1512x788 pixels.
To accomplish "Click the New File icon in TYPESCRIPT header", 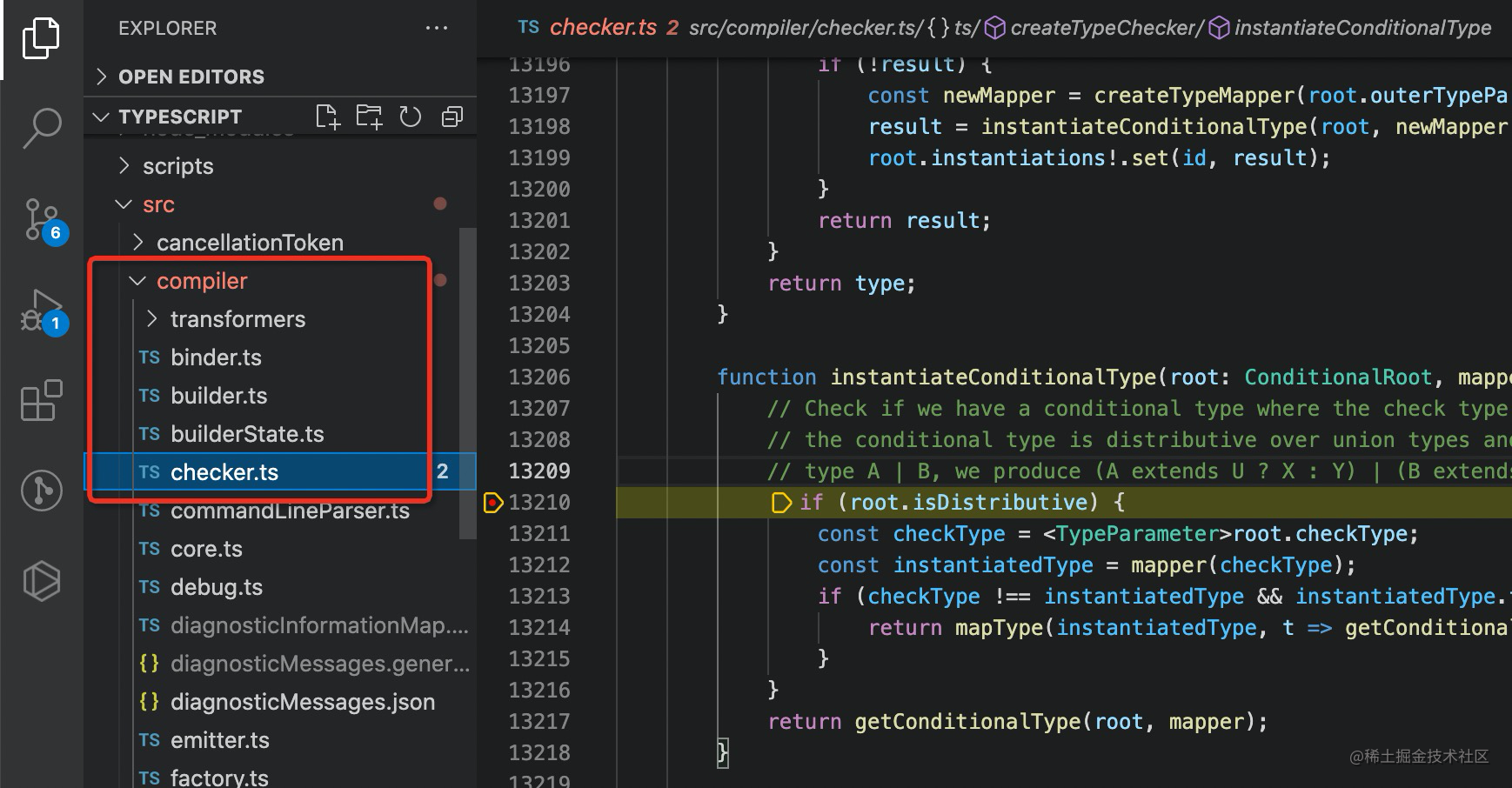I will 327,117.
